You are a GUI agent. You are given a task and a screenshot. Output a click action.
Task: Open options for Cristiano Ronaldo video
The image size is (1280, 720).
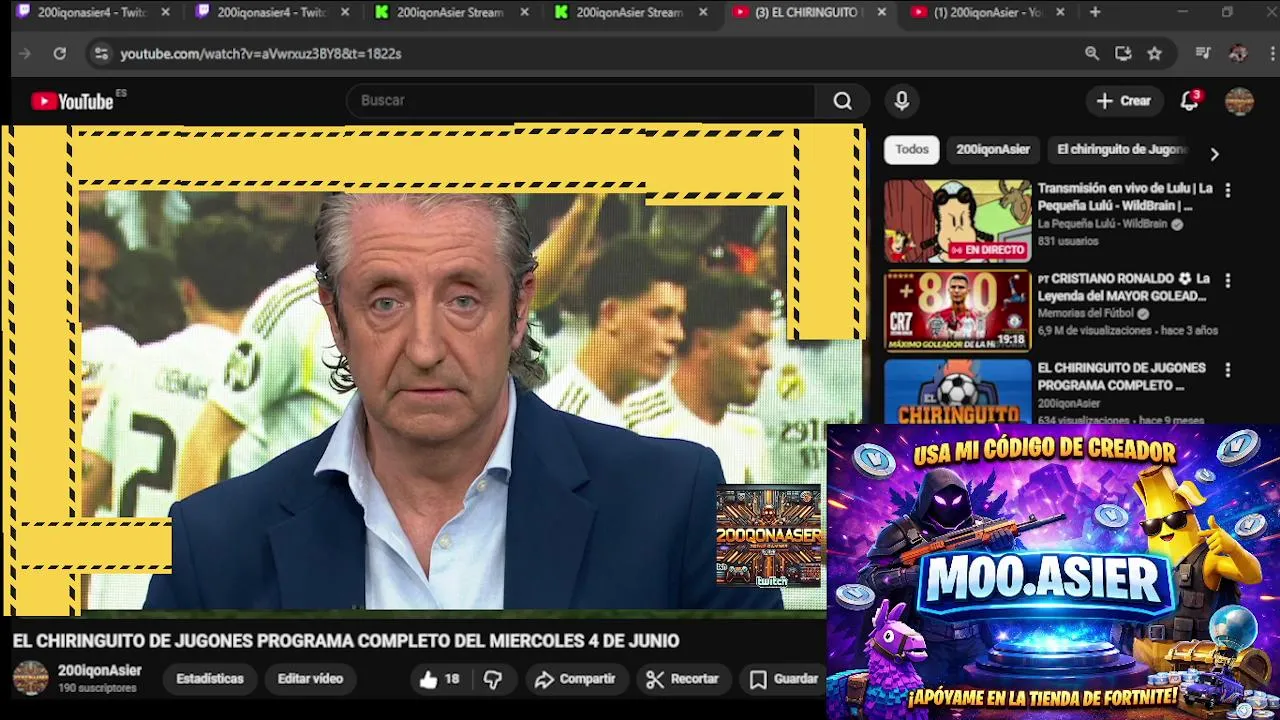[x=1227, y=280]
